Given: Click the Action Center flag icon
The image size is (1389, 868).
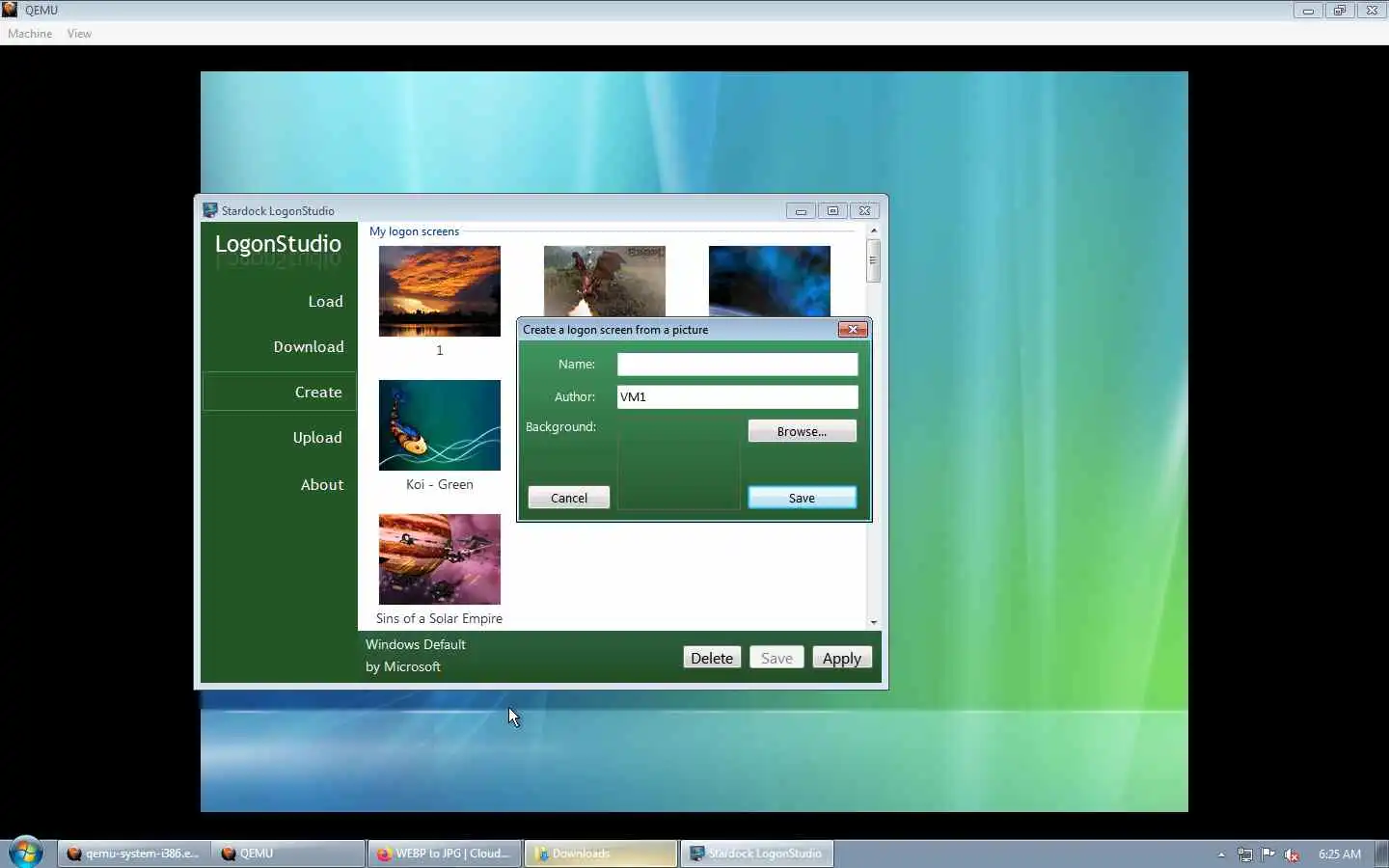Looking at the screenshot, I should [x=1268, y=854].
